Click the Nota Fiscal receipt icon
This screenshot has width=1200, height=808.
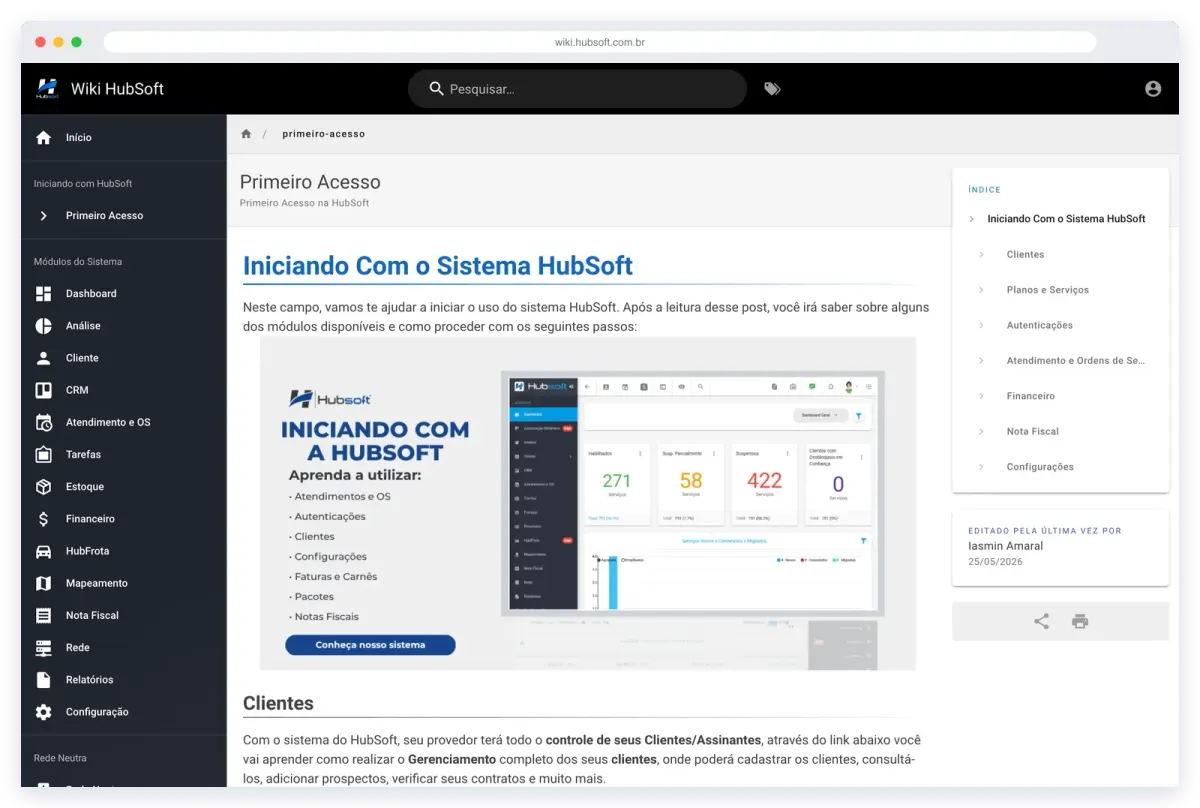click(x=43, y=615)
